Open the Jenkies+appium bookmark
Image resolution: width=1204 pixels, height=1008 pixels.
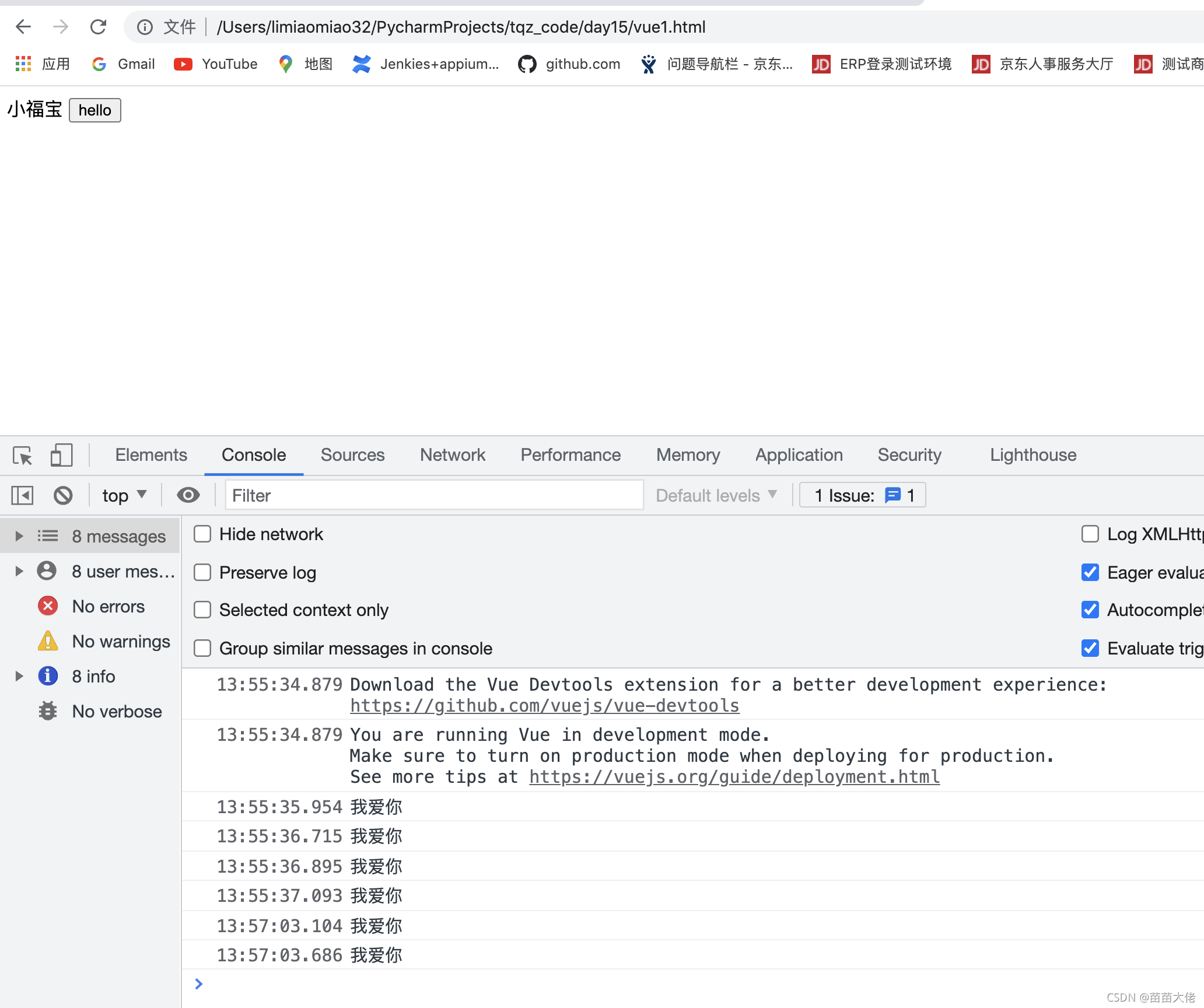[x=425, y=64]
